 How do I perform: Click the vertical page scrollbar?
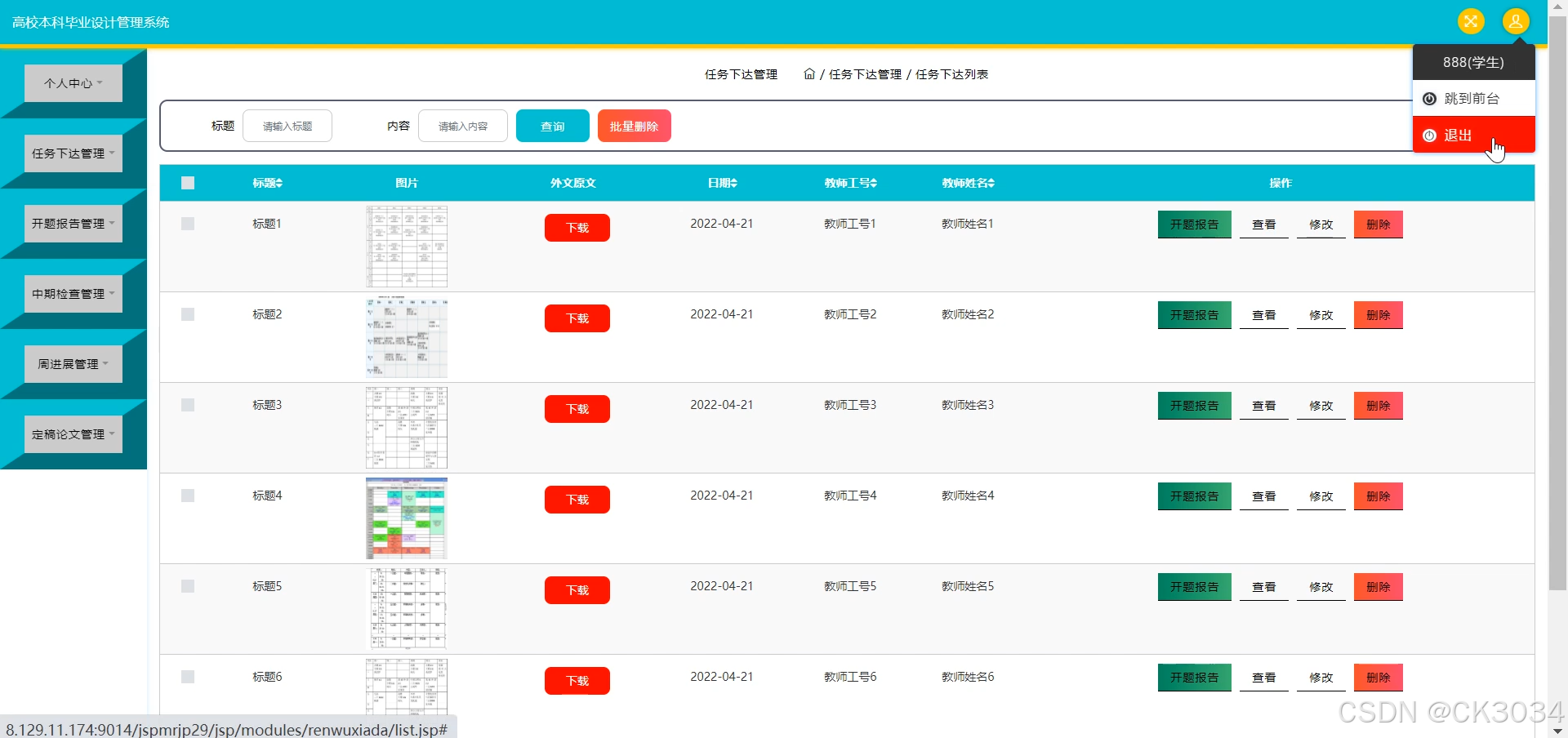(x=1558, y=302)
